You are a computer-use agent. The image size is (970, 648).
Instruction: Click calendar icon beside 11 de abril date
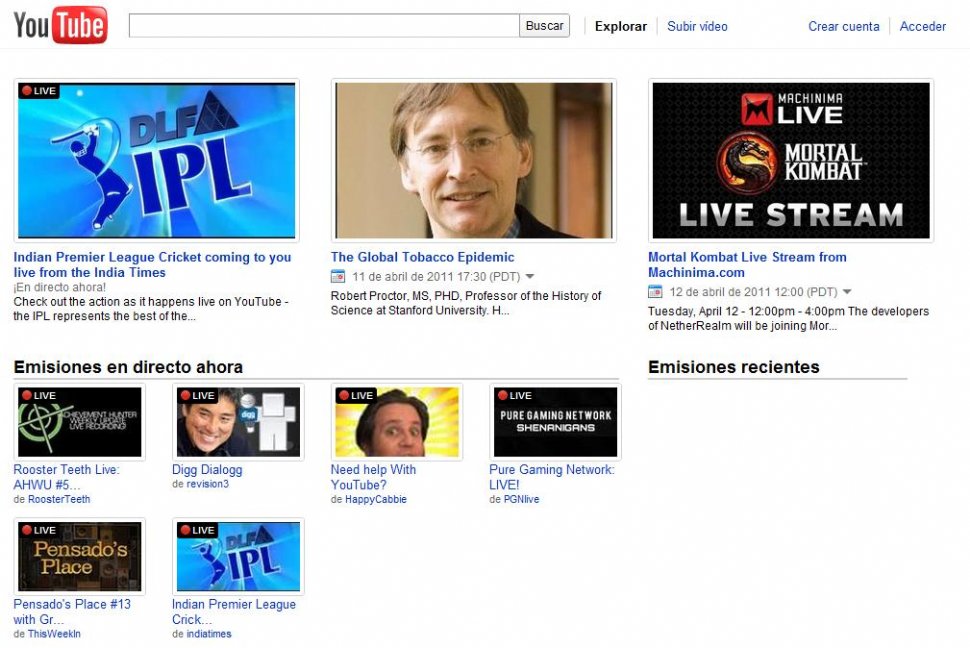pos(338,276)
